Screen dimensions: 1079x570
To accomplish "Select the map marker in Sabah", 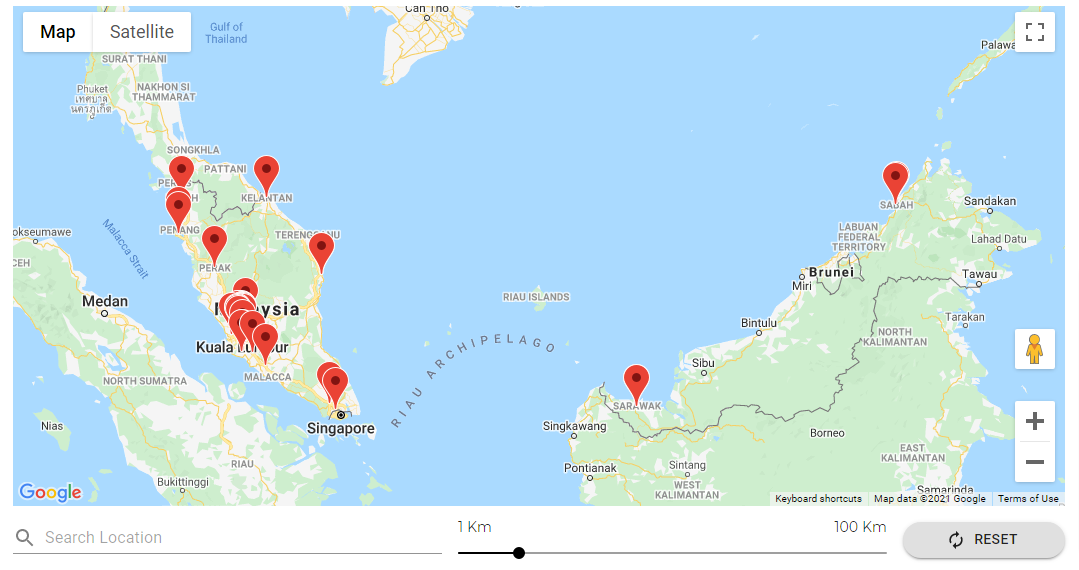I will pos(895,180).
